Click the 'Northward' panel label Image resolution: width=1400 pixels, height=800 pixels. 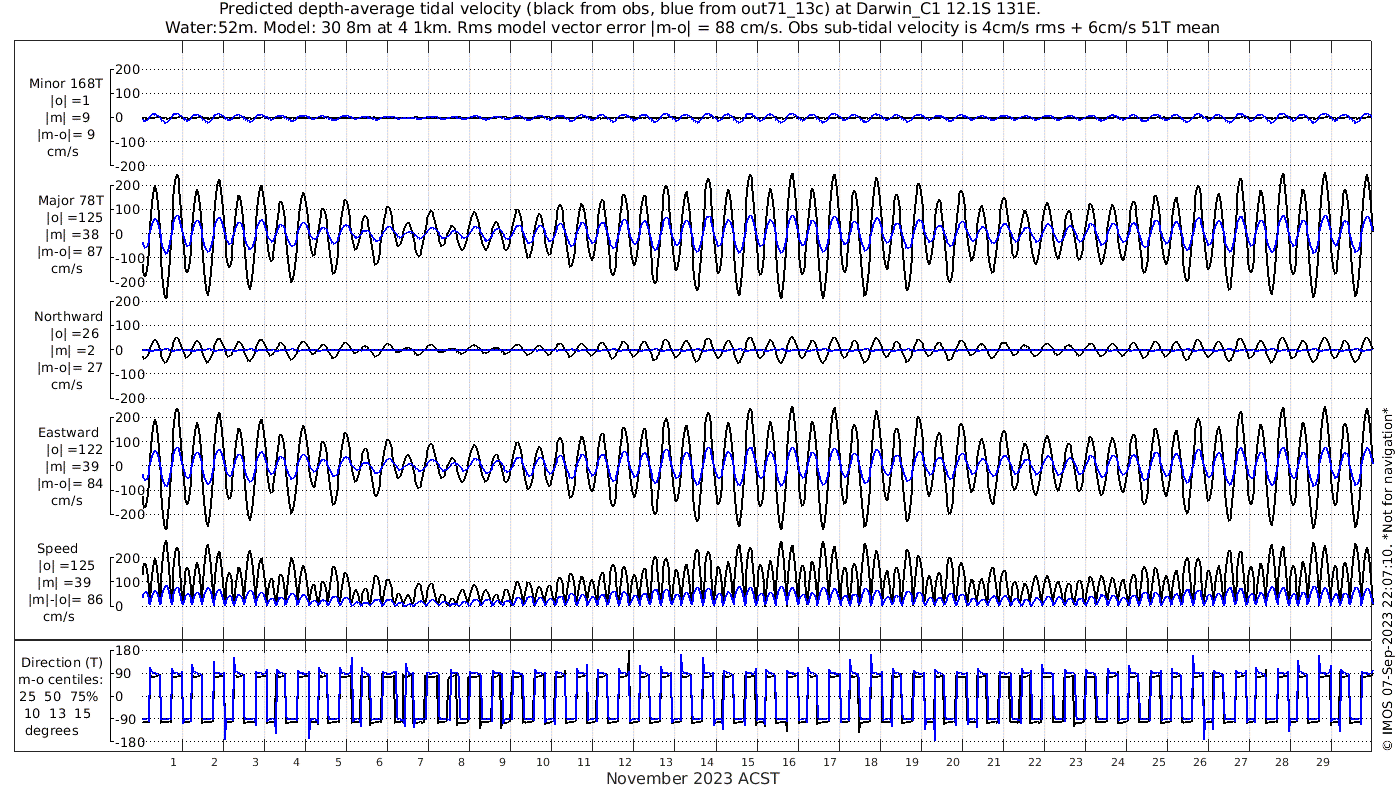point(68,316)
